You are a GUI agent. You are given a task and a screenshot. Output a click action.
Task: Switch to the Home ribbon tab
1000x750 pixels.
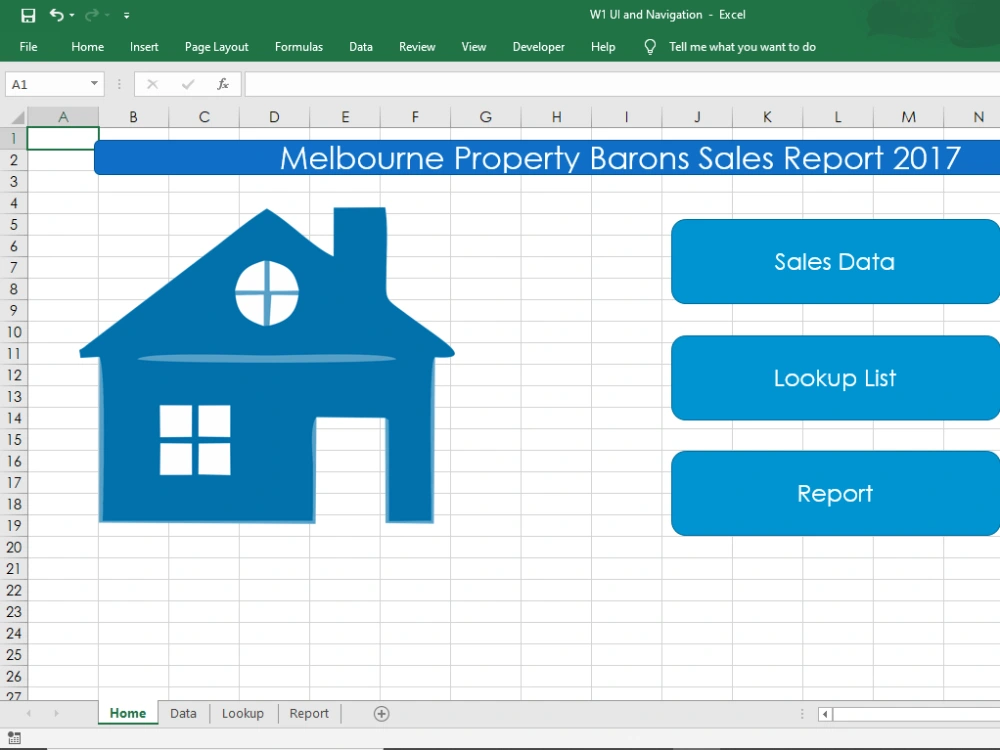87,47
